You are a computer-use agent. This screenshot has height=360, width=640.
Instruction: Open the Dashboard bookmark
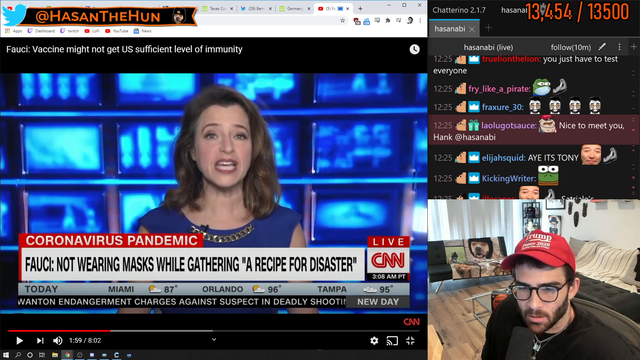click(x=41, y=31)
